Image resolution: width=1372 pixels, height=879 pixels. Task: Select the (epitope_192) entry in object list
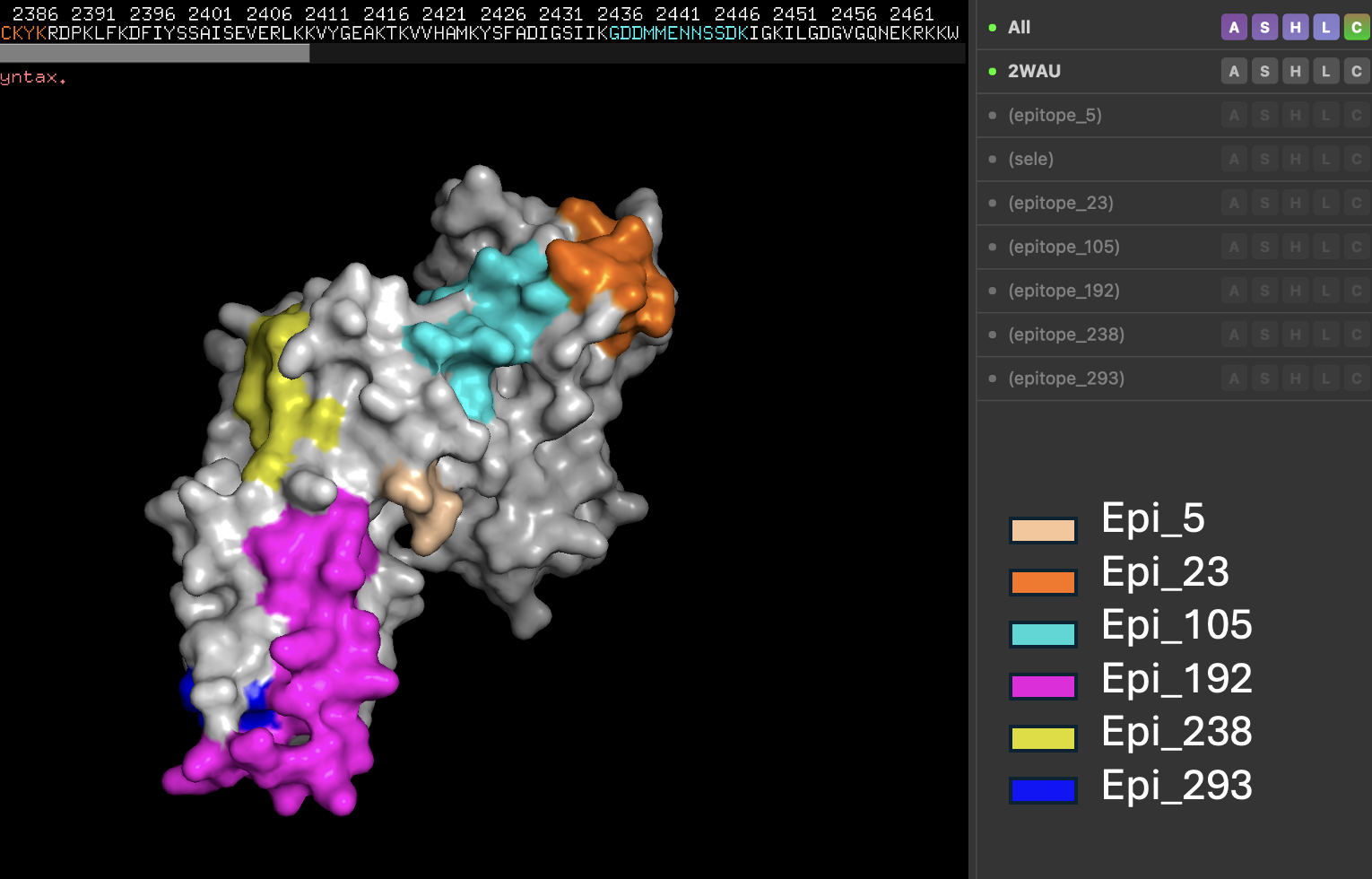pos(1064,292)
